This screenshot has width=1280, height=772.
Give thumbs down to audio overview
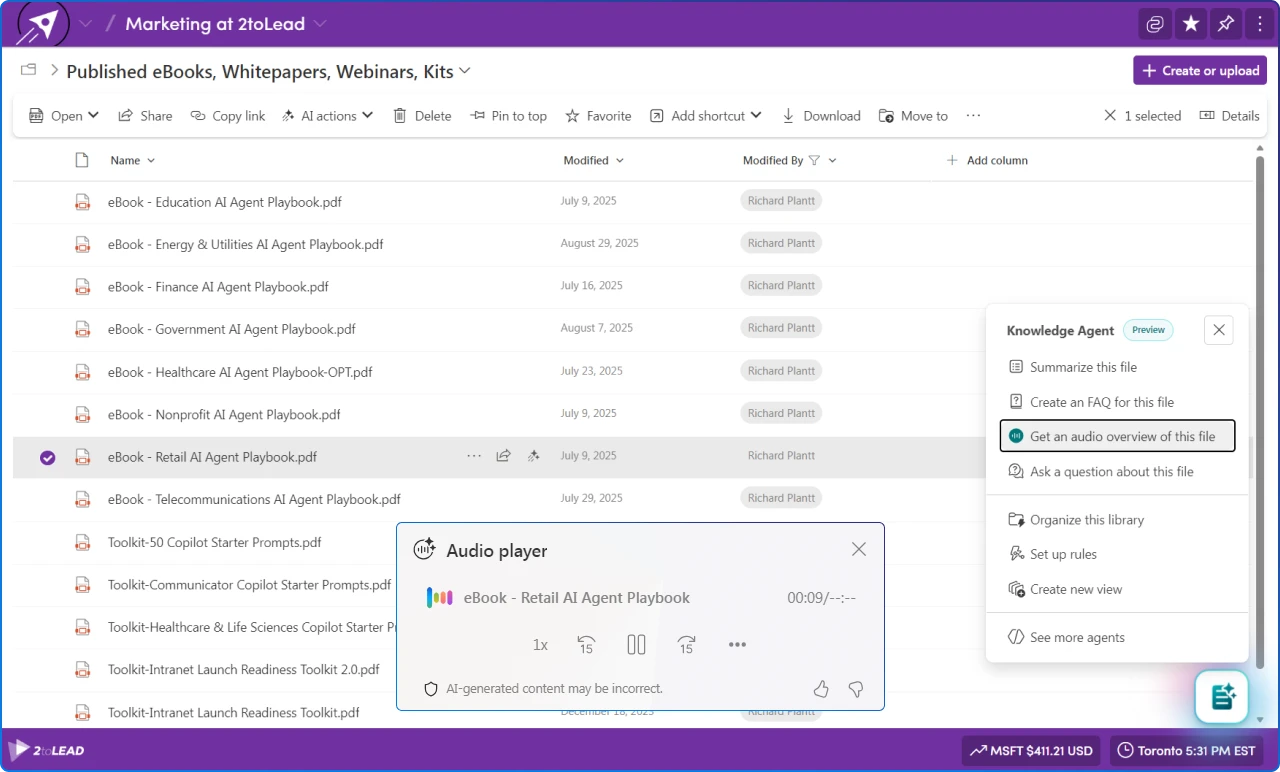click(x=856, y=689)
